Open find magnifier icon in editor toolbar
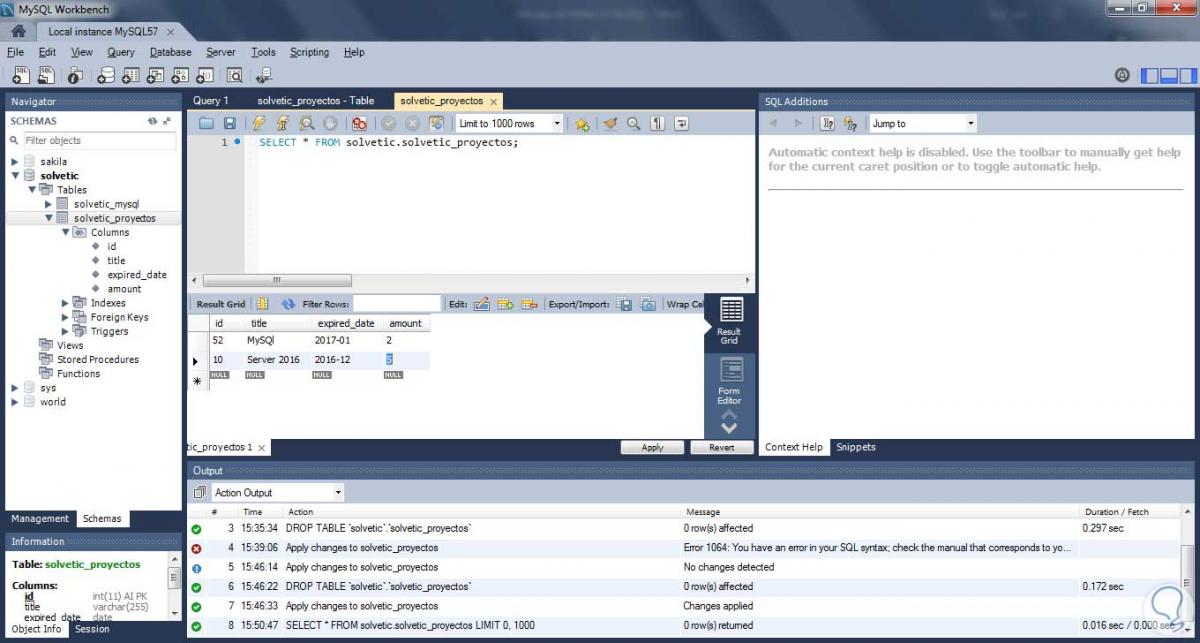 pos(634,124)
